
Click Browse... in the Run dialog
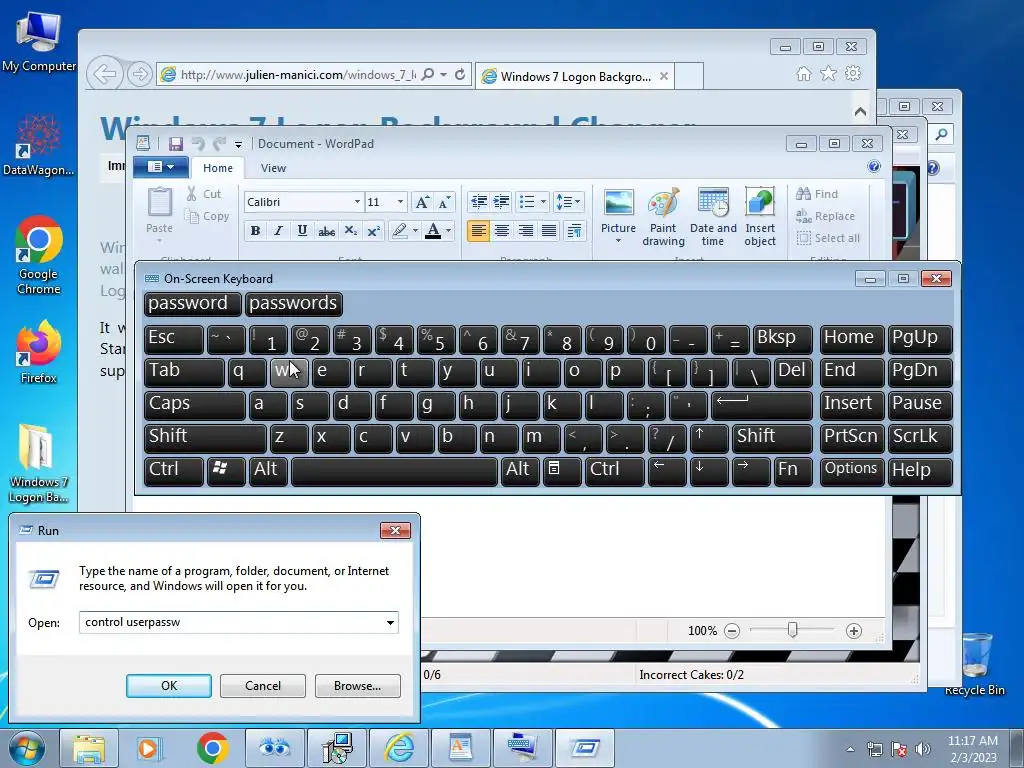pyautogui.click(x=357, y=686)
